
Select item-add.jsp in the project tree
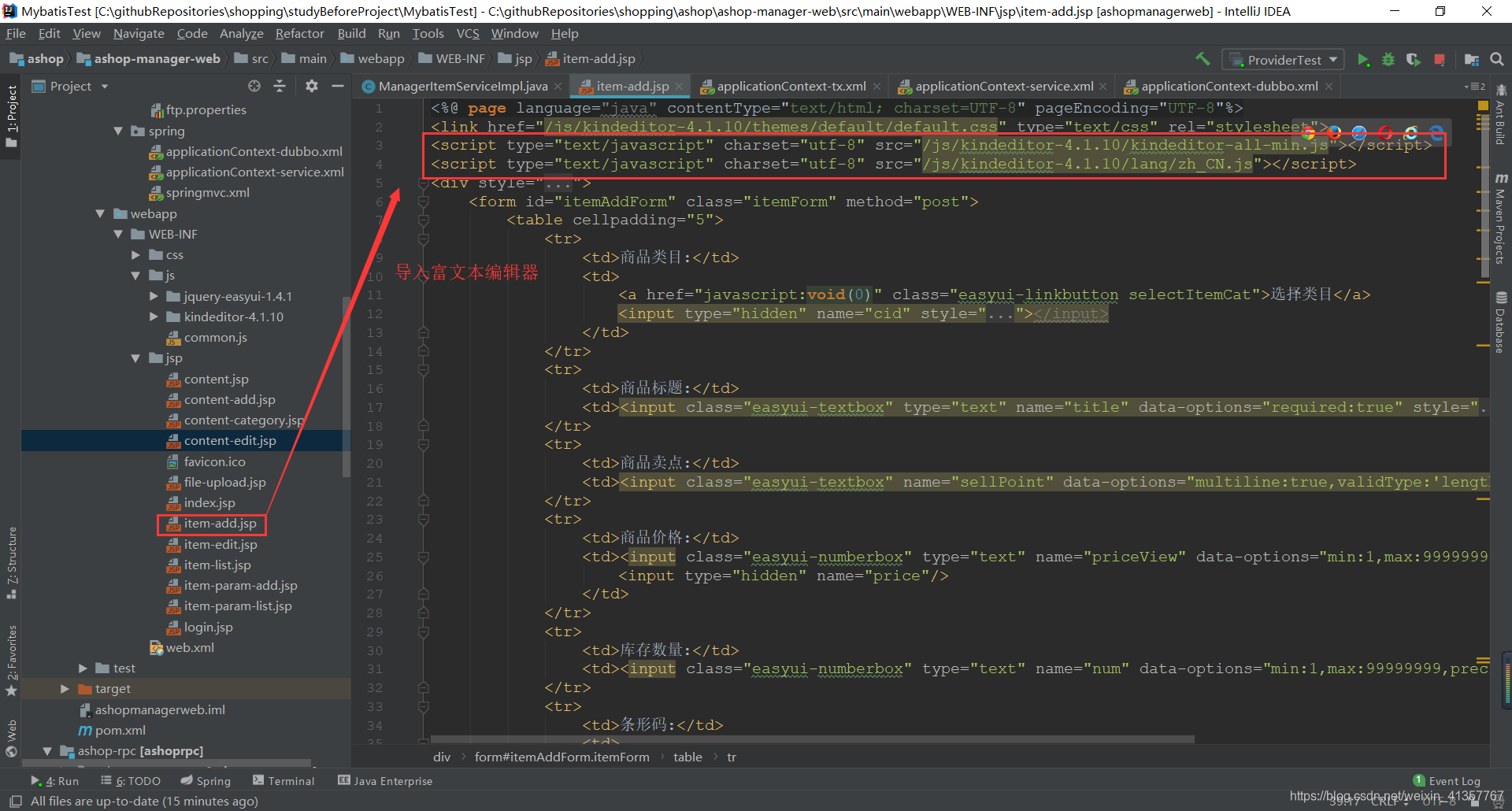[220, 524]
